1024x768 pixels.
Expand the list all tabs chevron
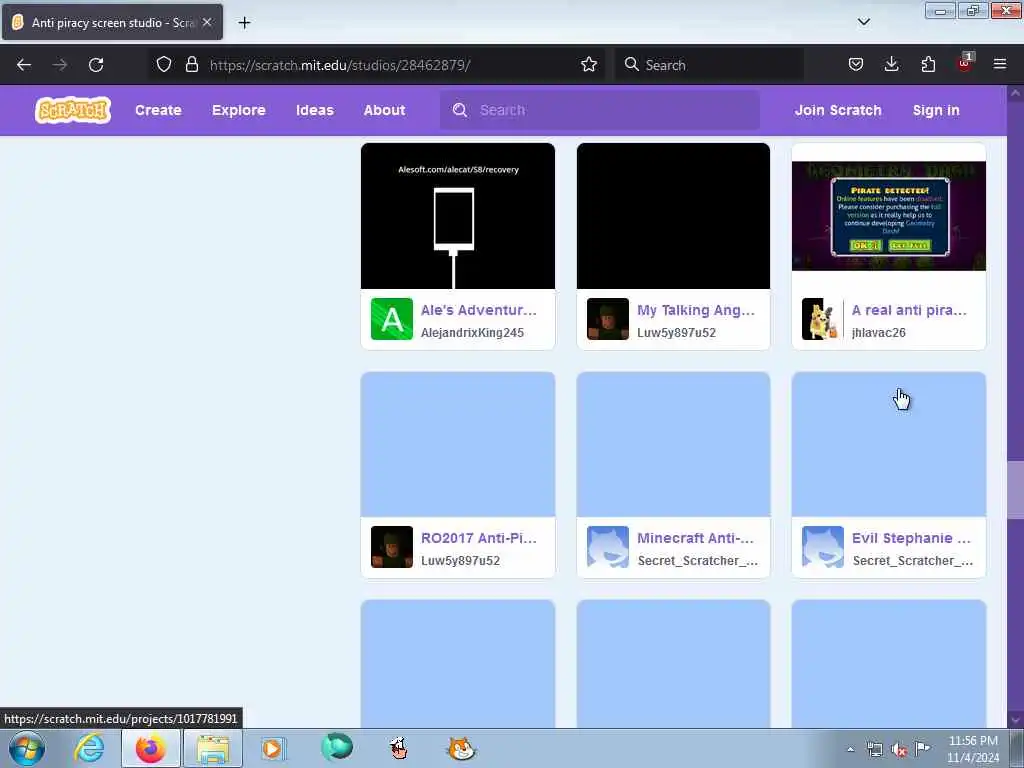point(864,22)
